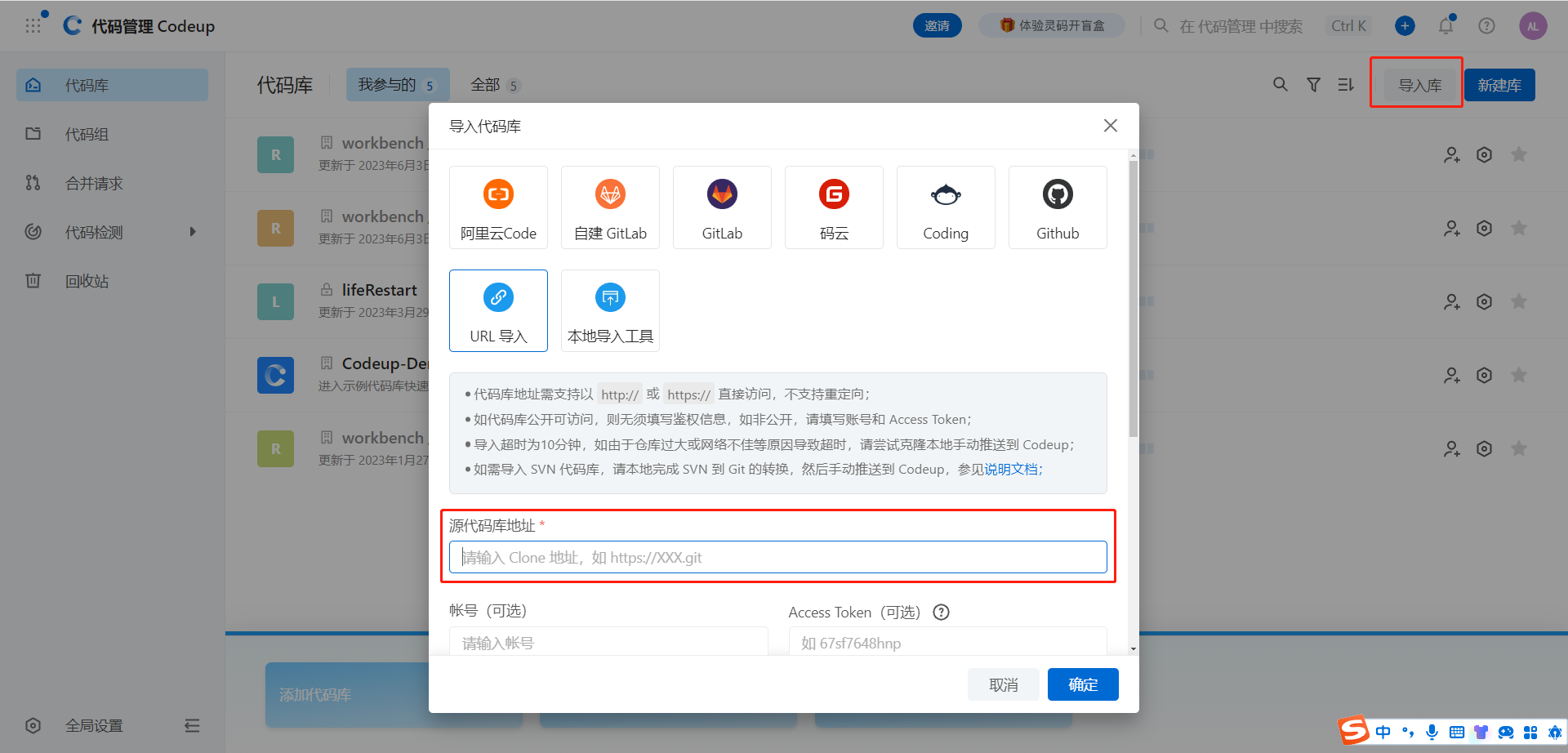Click the Sogou input method logo
Image resolution: width=1568 pixels, height=753 pixels.
tap(1353, 730)
